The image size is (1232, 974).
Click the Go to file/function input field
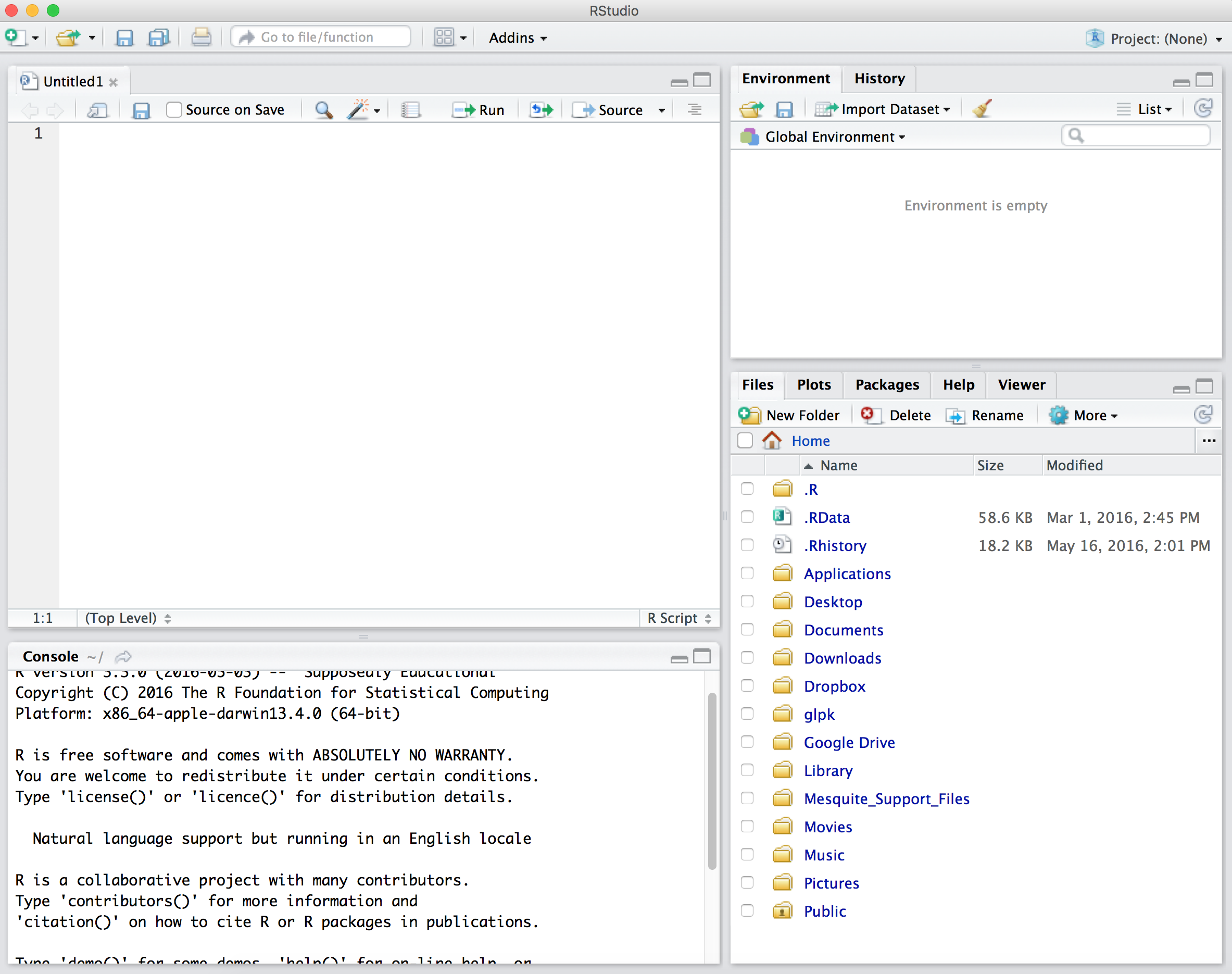pos(322,37)
